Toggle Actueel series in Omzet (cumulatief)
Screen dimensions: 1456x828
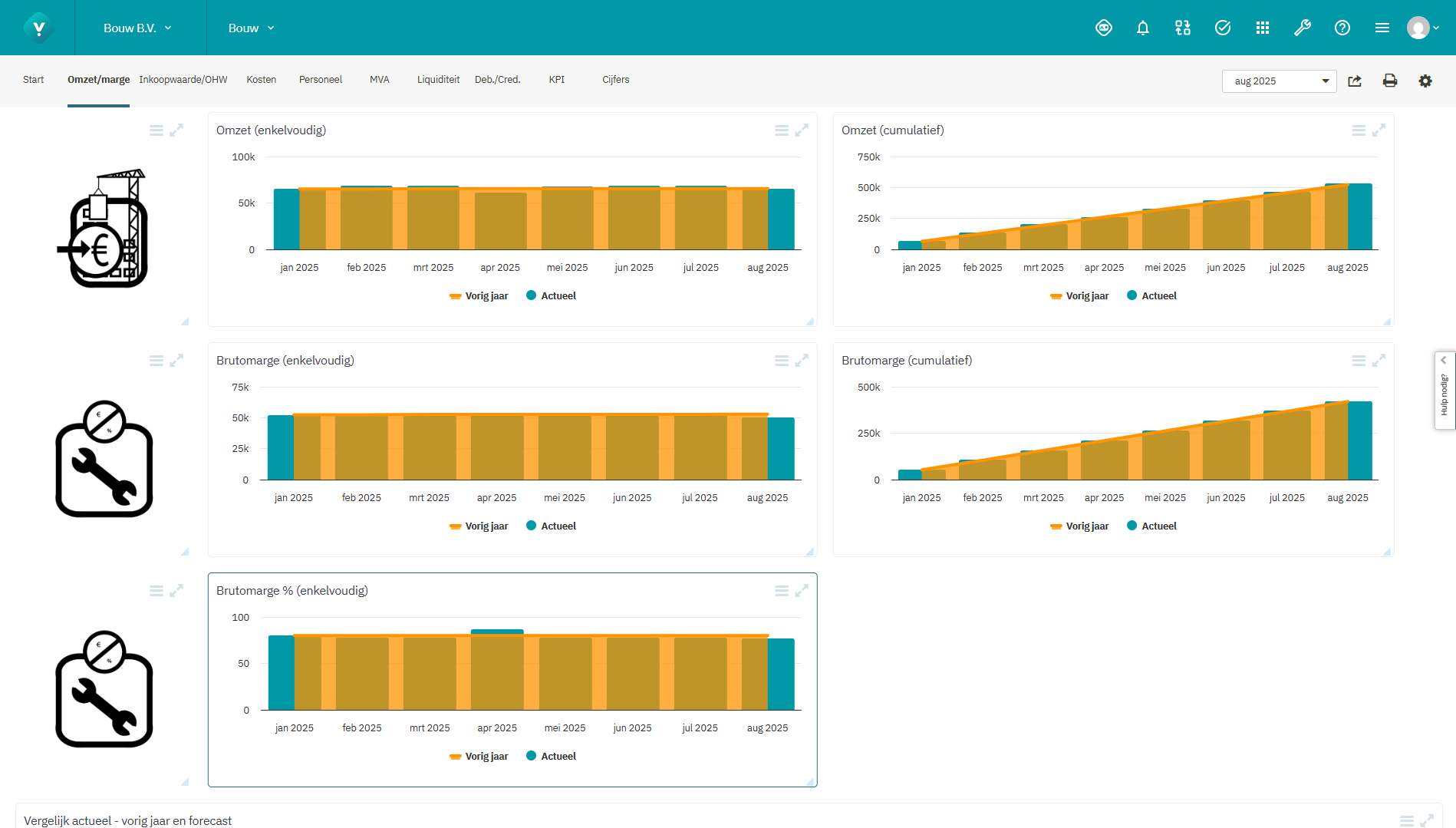pyautogui.click(x=1151, y=296)
